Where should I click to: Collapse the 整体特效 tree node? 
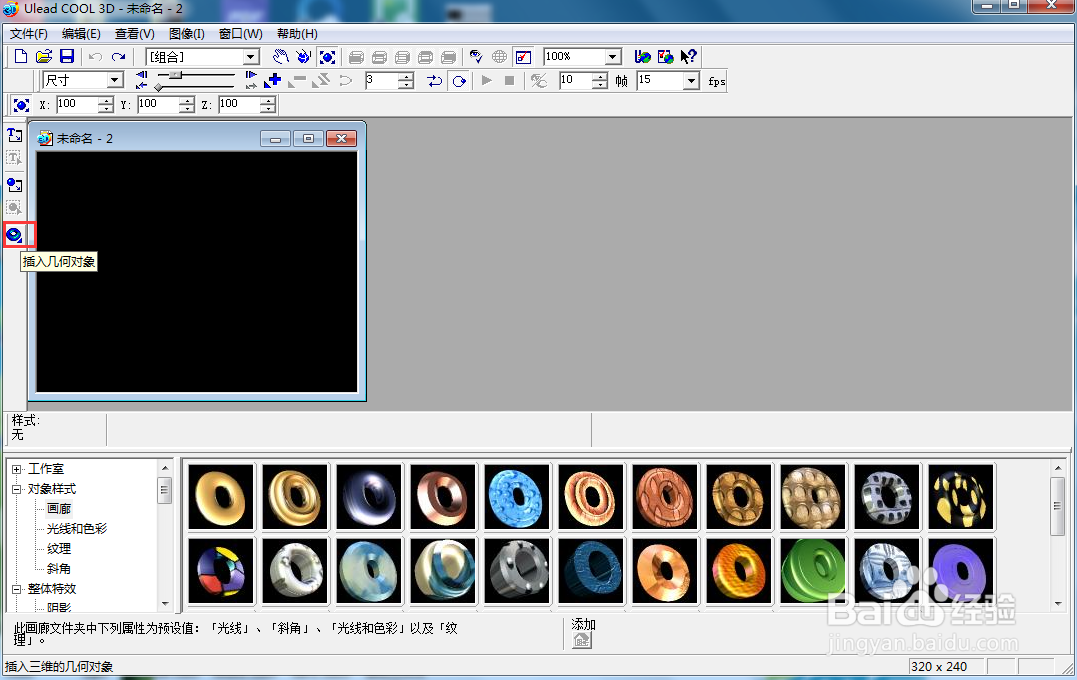point(16,589)
